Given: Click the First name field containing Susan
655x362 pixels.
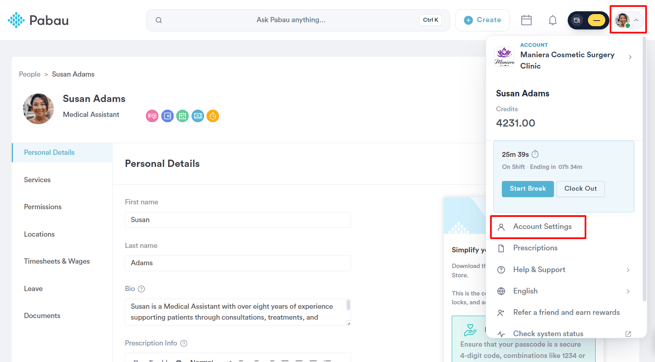Looking at the screenshot, I should pyautogui.click(x=238, y=220).
